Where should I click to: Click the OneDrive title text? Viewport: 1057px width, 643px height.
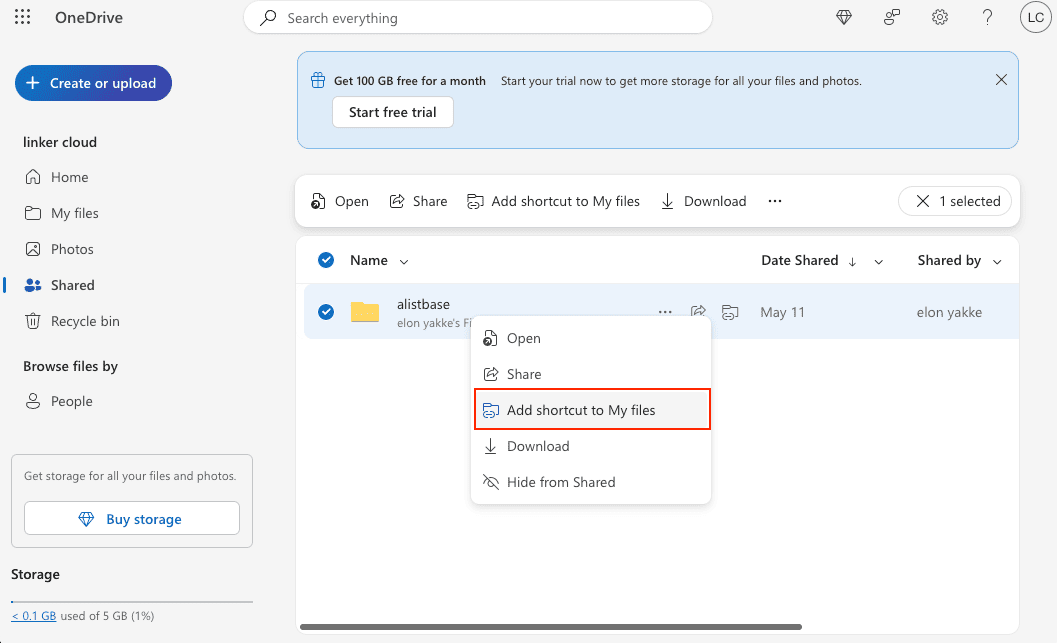click(89, 18)
